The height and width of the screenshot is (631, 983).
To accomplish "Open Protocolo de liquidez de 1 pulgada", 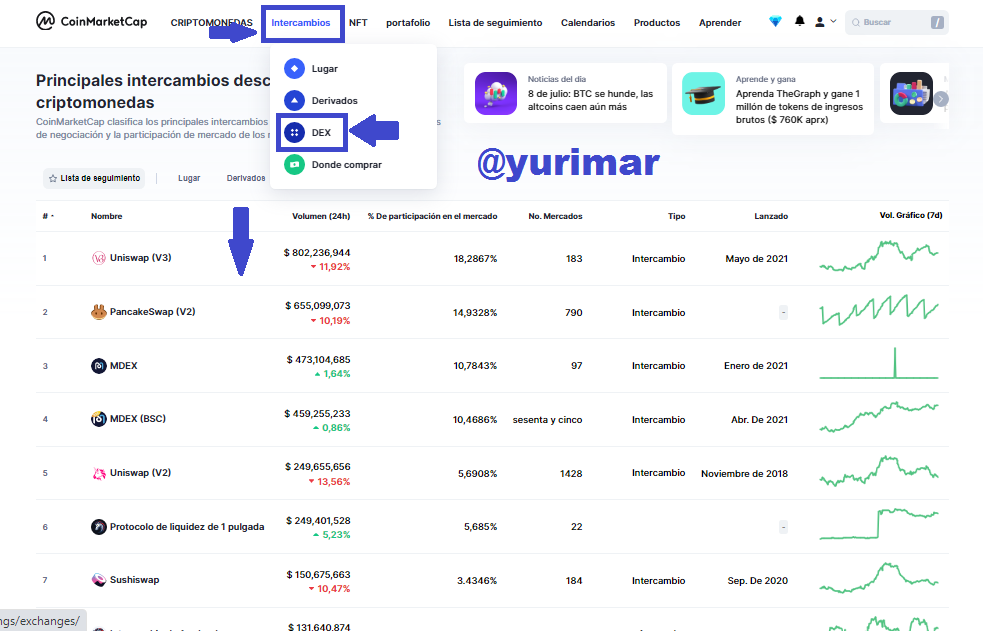I will point(187,526).
